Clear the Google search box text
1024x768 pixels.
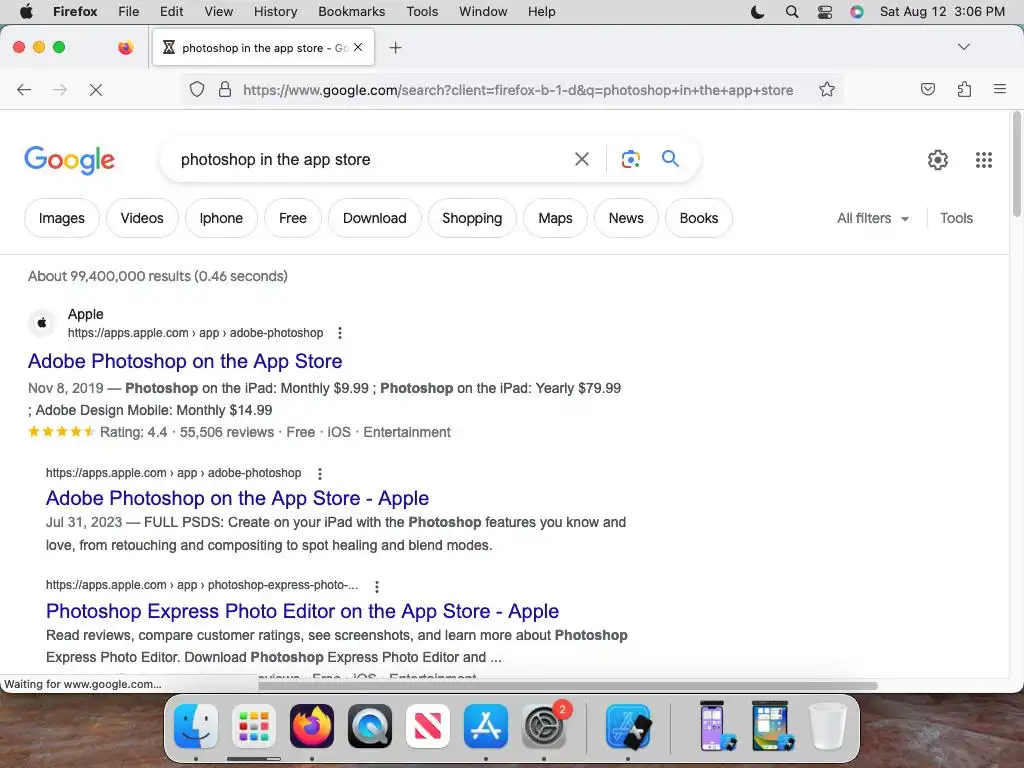click(582, 159)
